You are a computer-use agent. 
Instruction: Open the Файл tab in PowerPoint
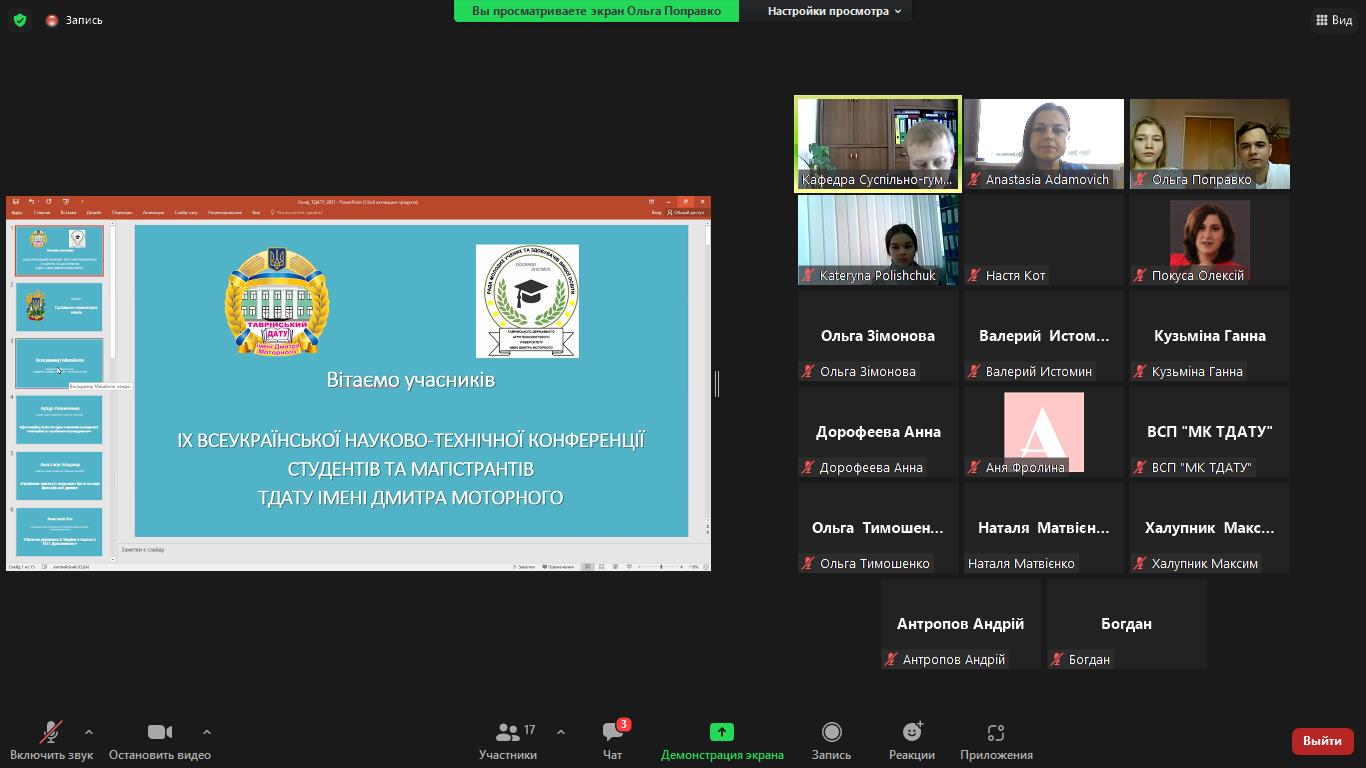(x=17, y=212)
